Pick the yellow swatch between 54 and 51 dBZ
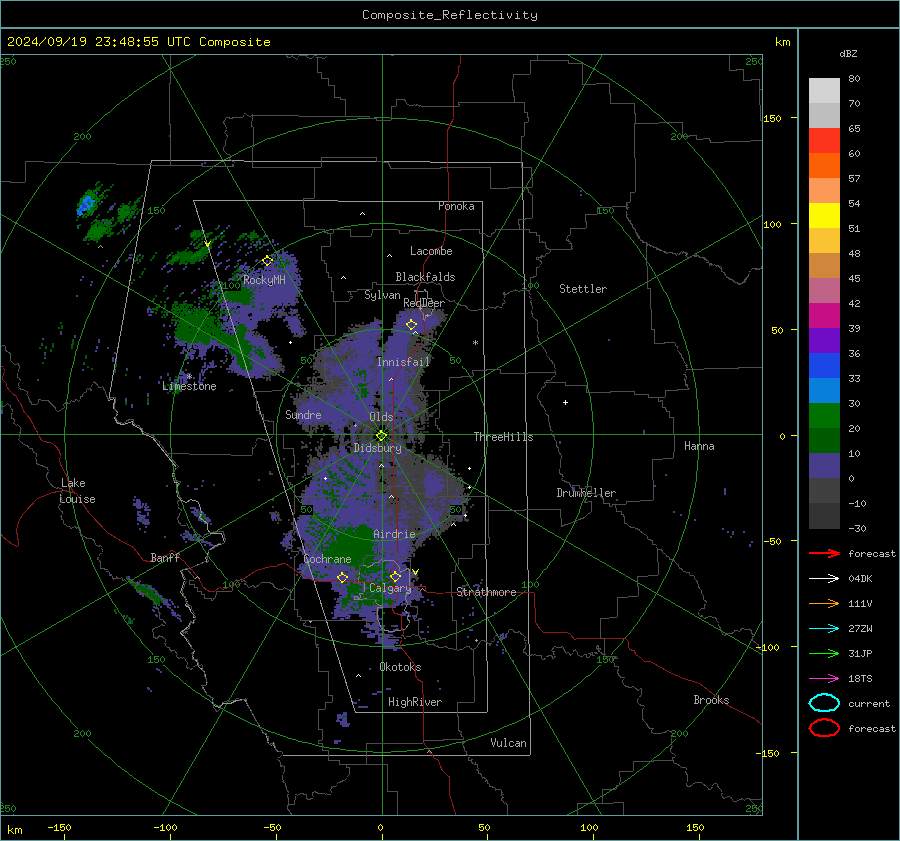 coord(824,216)
